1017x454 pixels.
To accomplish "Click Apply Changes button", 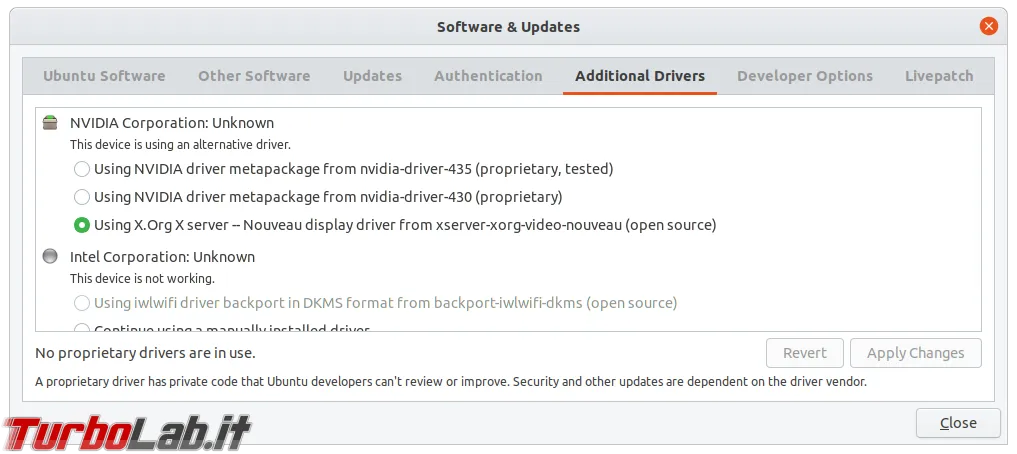I will pyautogui.click(x=916, y=353).
